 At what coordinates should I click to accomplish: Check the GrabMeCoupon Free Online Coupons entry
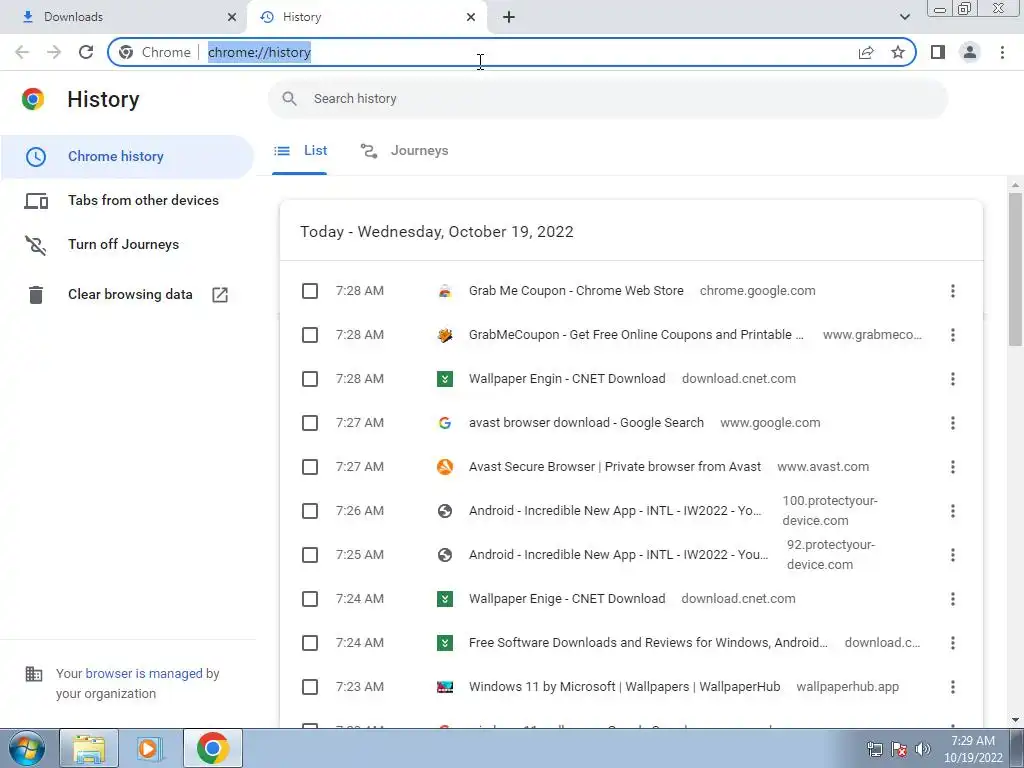point(310,335)
